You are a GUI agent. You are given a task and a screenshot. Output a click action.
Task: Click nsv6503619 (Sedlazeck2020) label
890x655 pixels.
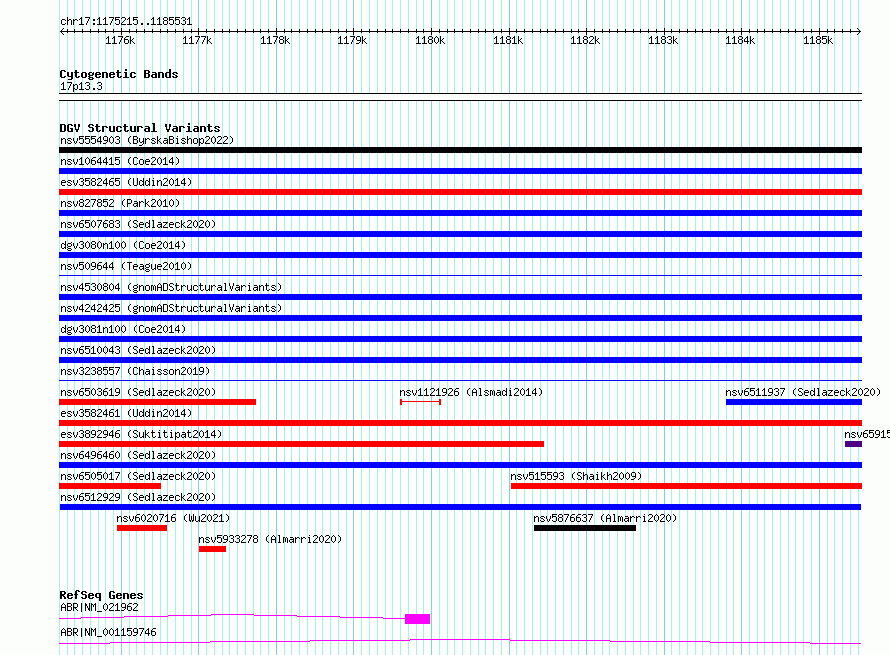[138, 392]
